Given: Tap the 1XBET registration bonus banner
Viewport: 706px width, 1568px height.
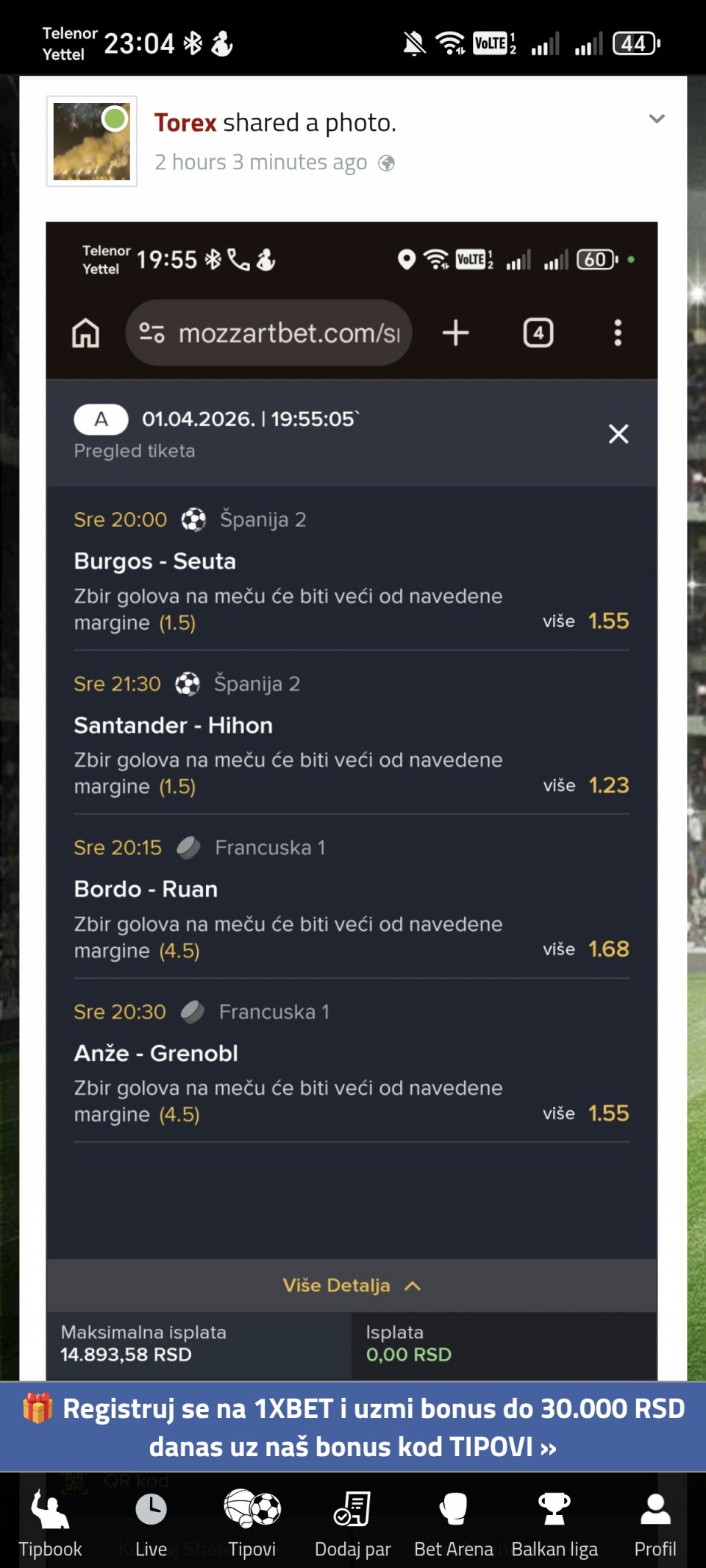Looking at the screenshot, I should (x=353, y=1427).
